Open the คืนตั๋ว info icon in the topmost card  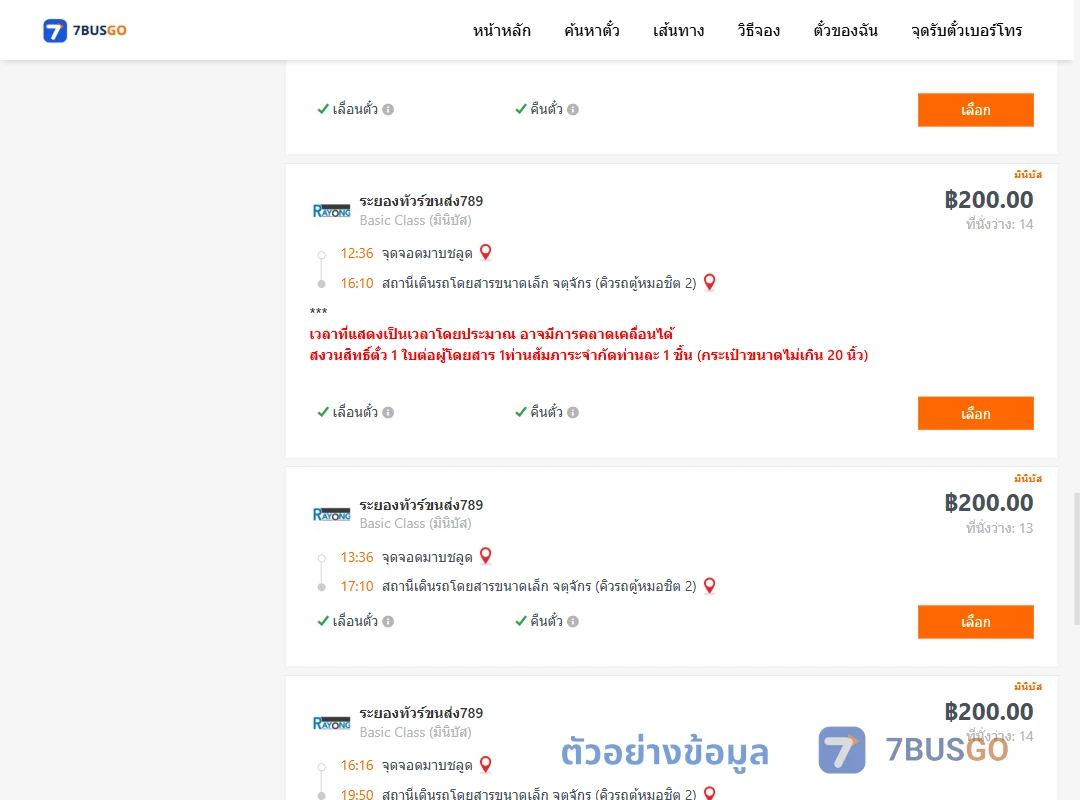(x=573, y=110)
